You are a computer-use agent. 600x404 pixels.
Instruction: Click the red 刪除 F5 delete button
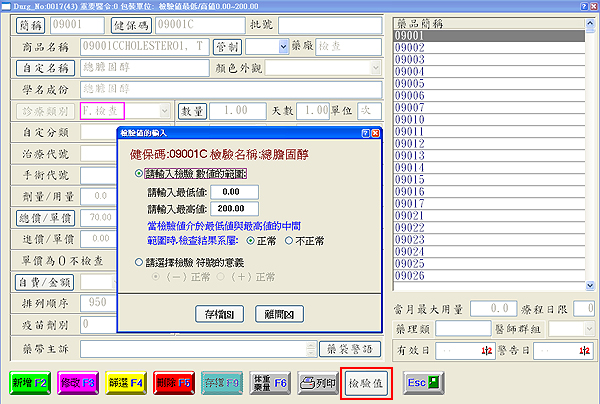pos(173,382)
